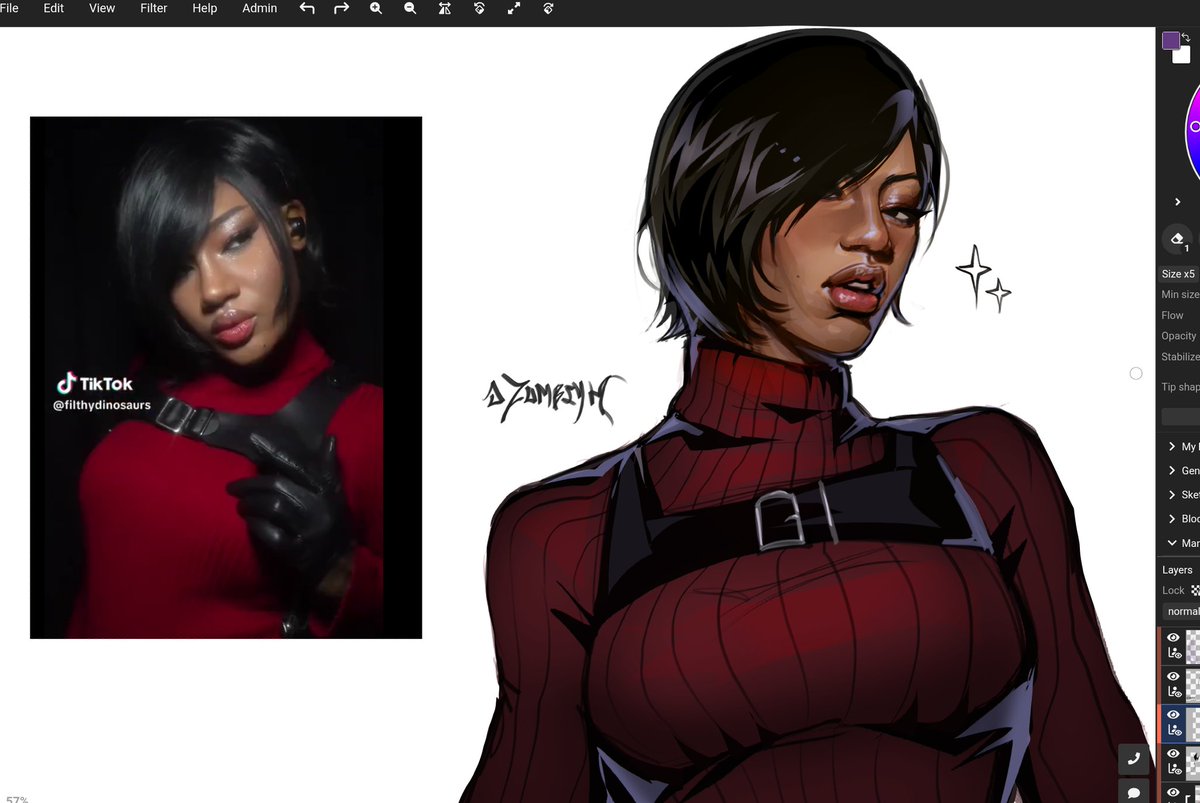Viewport: 1200px width, 803px height.
Task: Open the chat bubble button
Action: pos(1134,792)
